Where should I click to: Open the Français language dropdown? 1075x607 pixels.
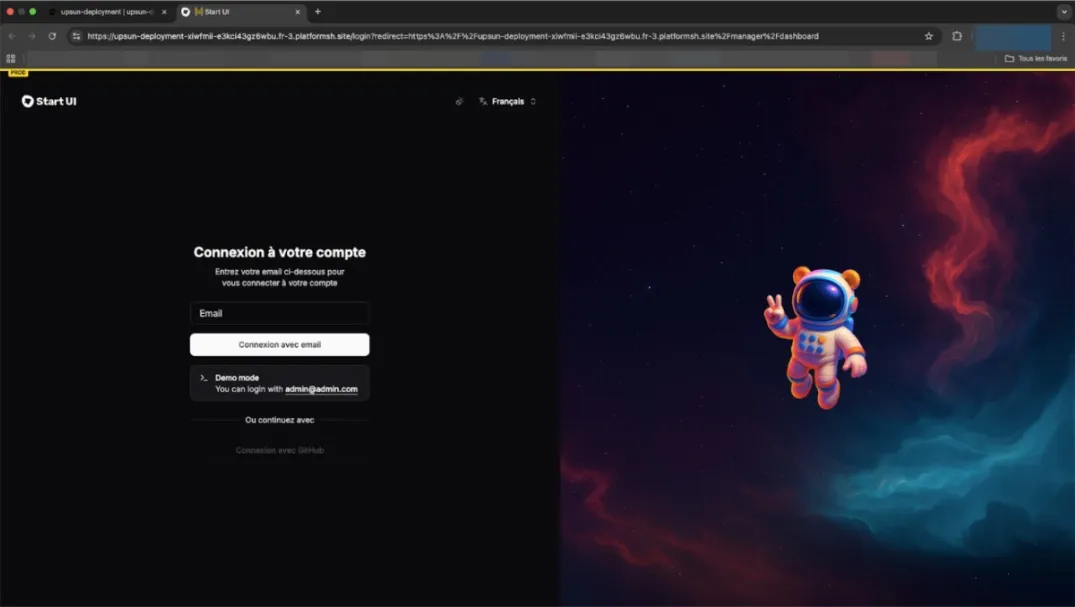510,101
